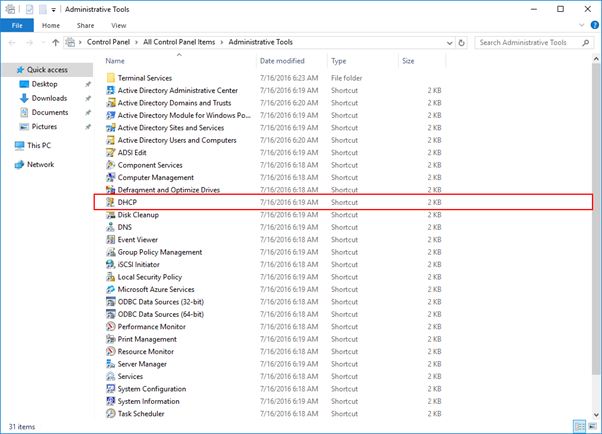Image resolution: width=602 pixels, height=434 pixels.
Task: Open the recent locations dropdown arrow
Action: 43,43
